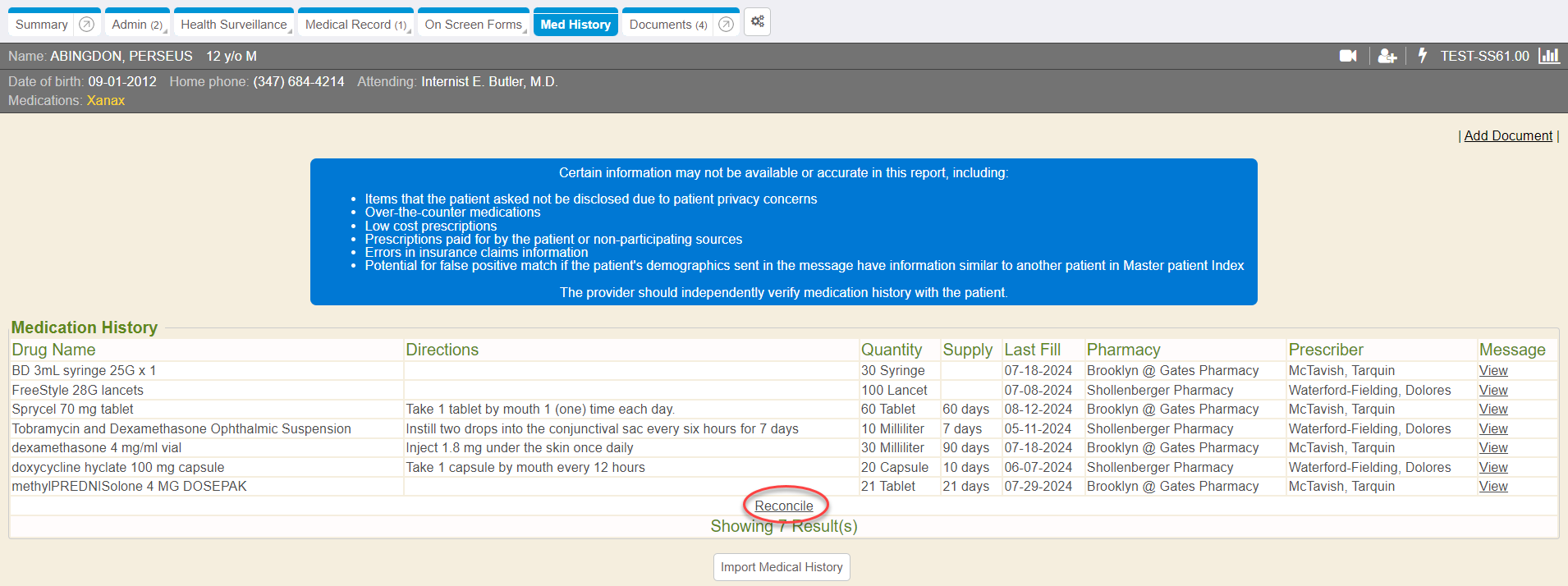
Task: View message for methylPREDNISolone DOSEPAK row
Action: point(1493,487)
